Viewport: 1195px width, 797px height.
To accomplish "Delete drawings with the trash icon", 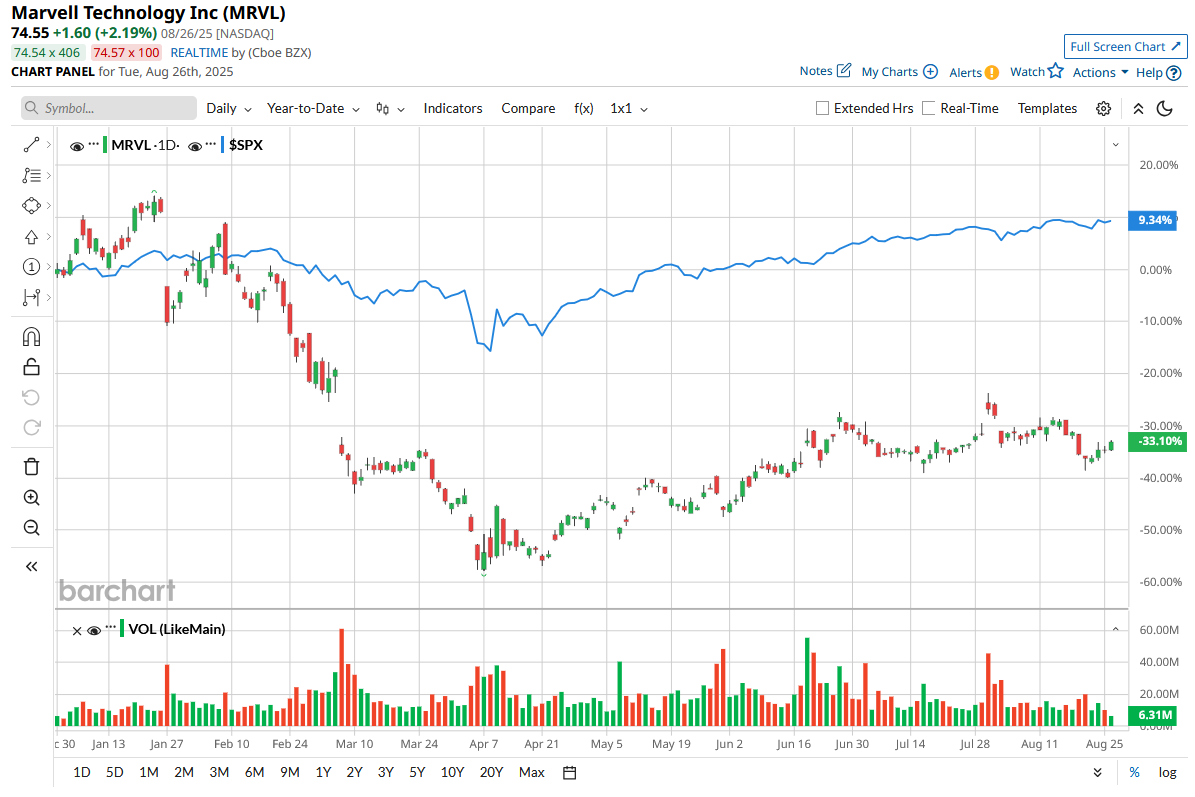I will (x=31, y=467).
